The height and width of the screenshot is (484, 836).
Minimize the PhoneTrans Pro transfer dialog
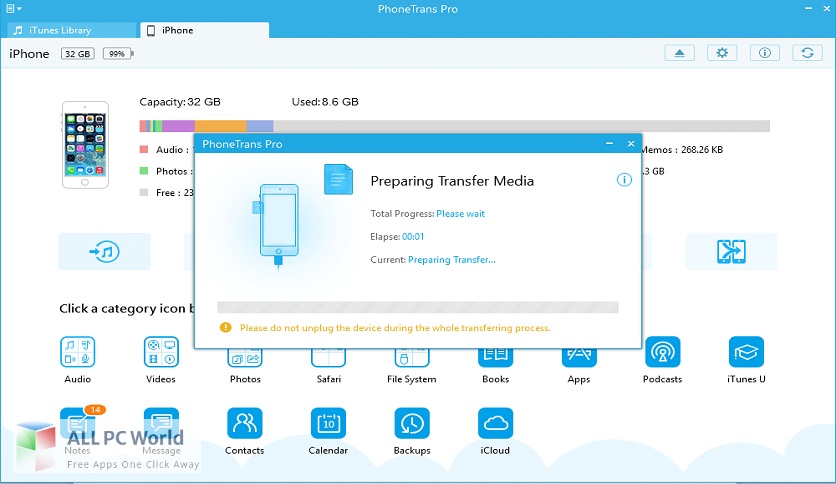click(x=609, y=143)
